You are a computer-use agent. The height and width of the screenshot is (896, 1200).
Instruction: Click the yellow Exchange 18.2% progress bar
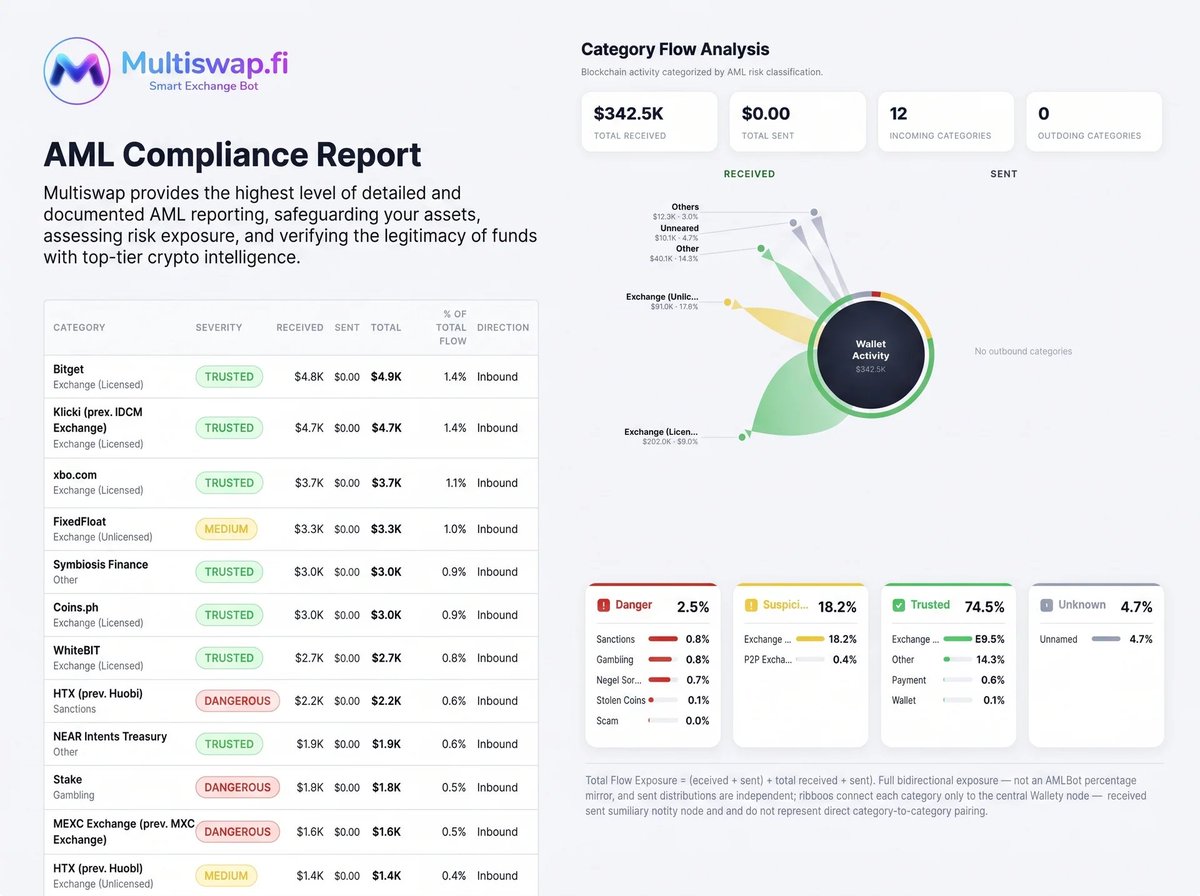pos(810,639)
